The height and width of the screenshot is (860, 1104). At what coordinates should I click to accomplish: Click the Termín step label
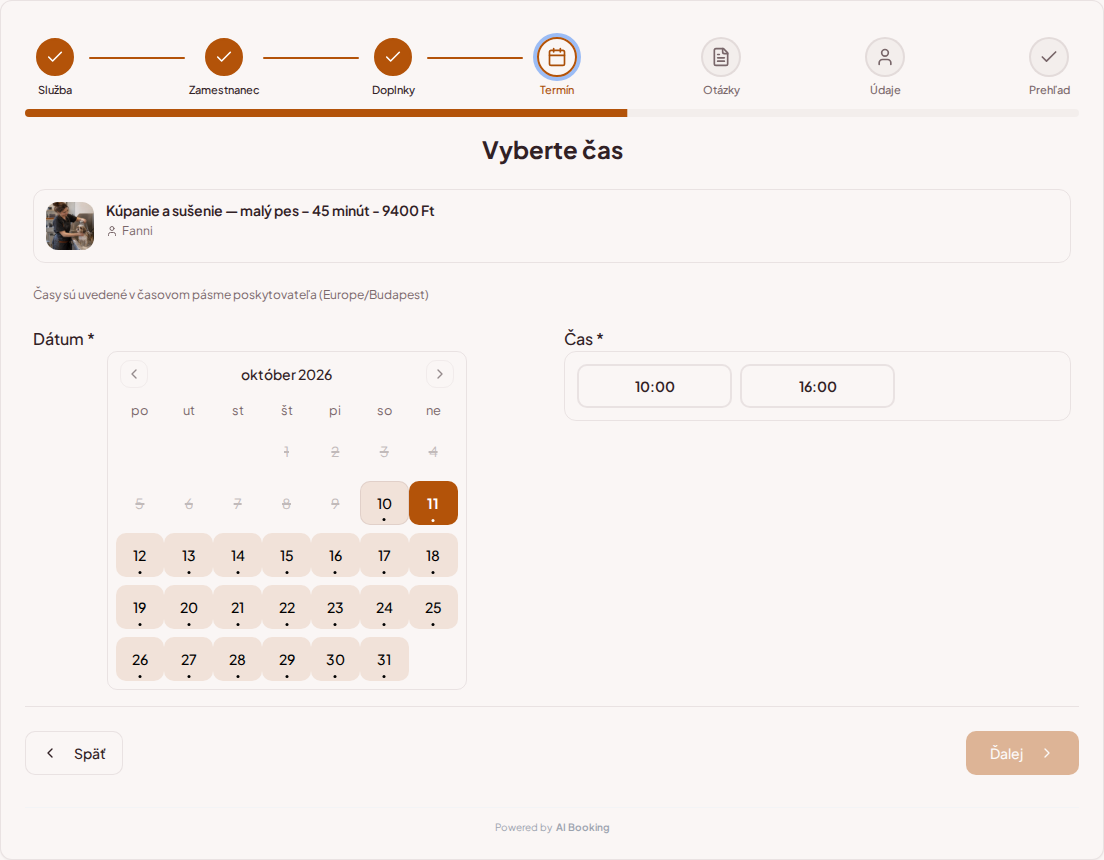(557, 90)
